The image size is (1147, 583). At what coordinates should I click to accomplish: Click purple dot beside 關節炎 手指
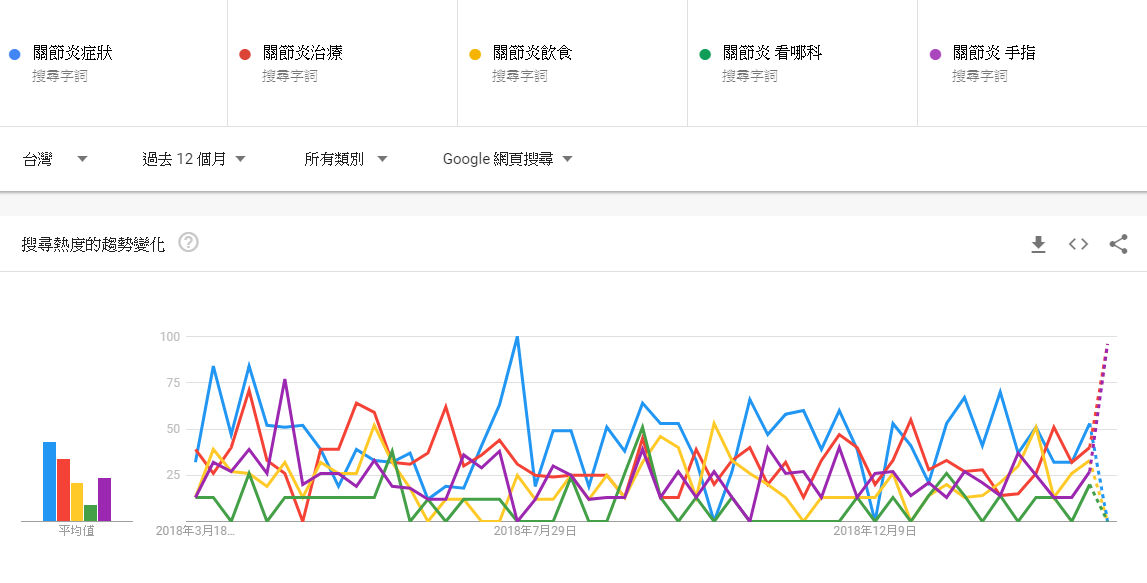935,54
